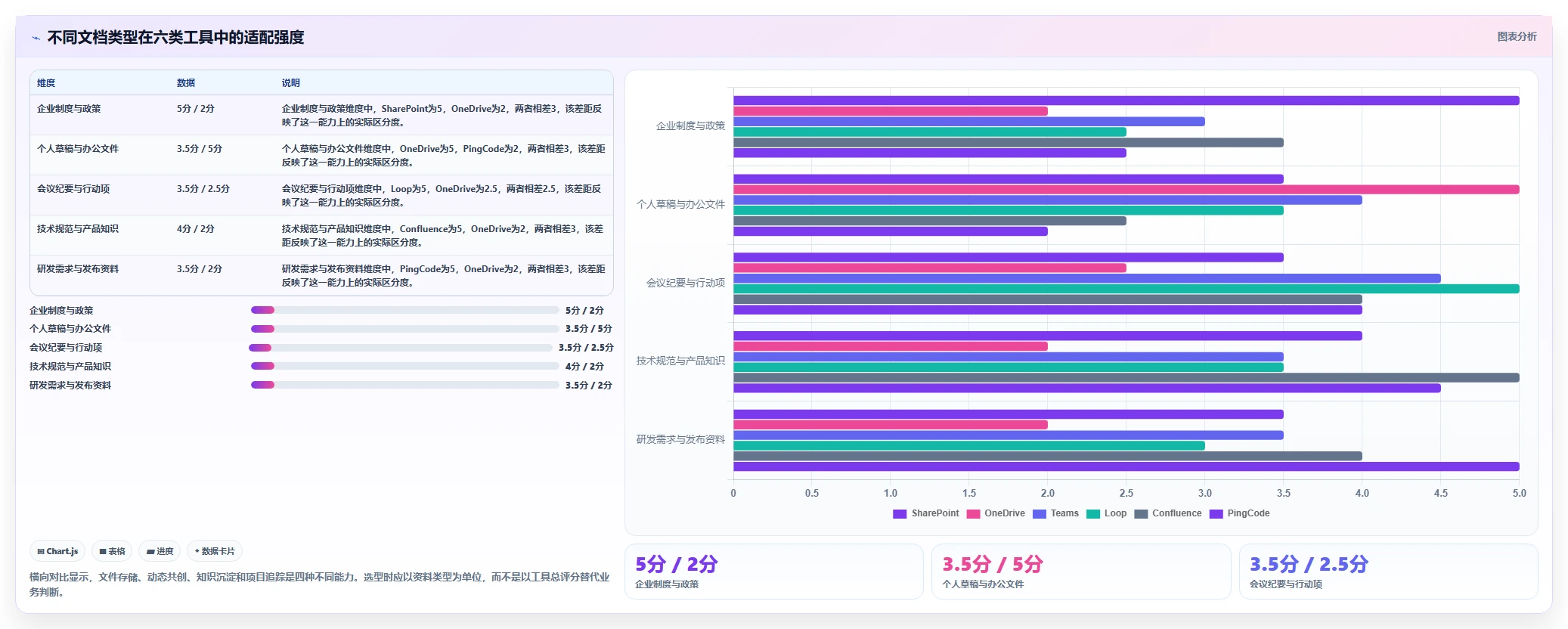
Task: Click the Confluence gray legend swatch
Action: (1141, 514)
